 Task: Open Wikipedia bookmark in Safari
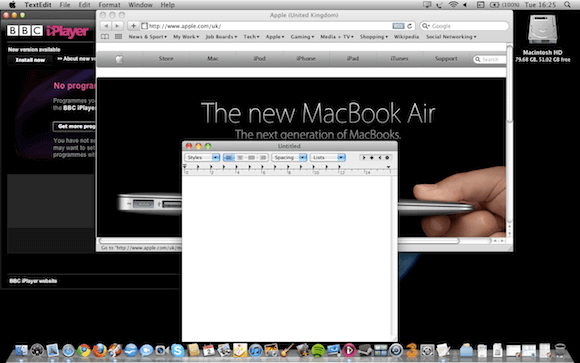click(406, 37)
